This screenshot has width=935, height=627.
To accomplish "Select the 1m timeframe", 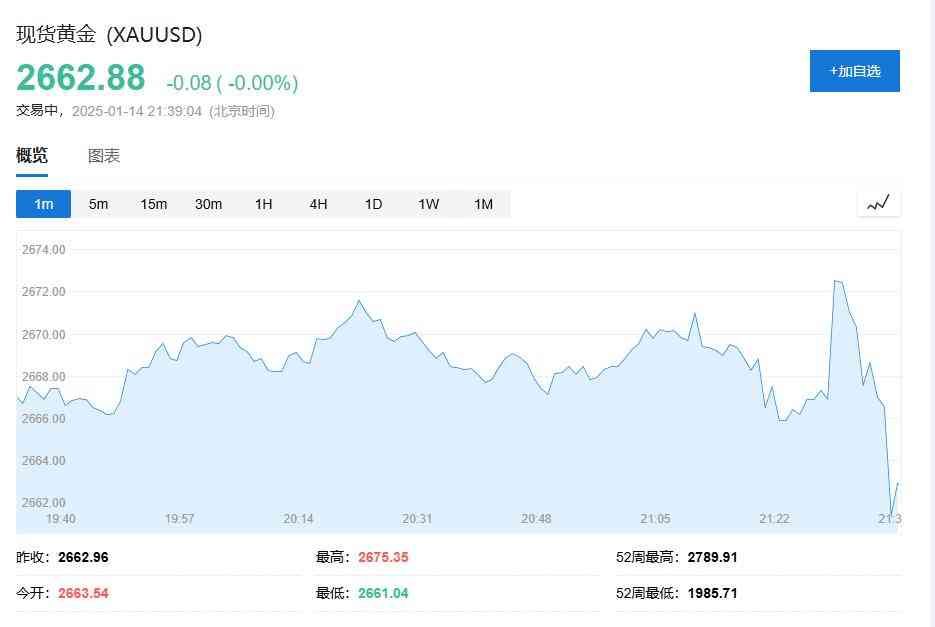I will [43, 204].
